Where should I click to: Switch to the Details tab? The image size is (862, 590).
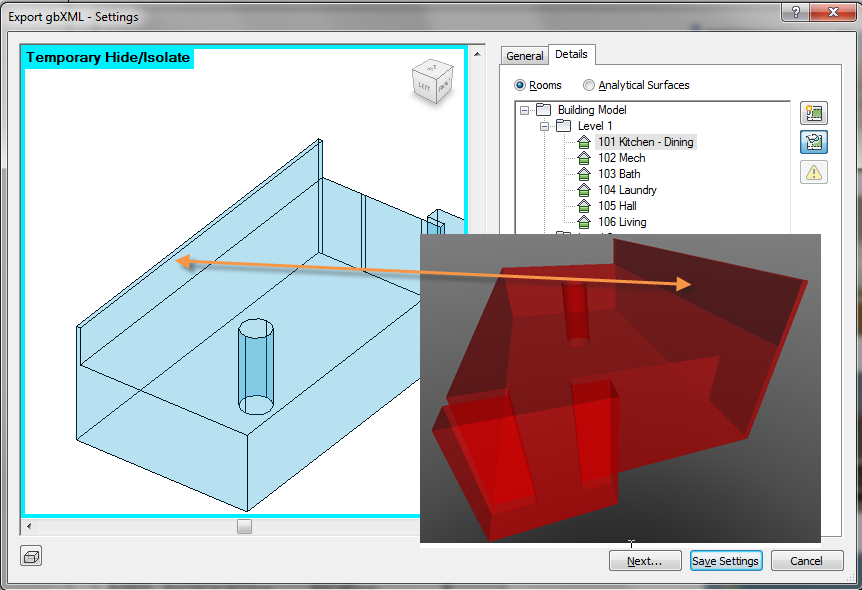[x=572, y=55]
